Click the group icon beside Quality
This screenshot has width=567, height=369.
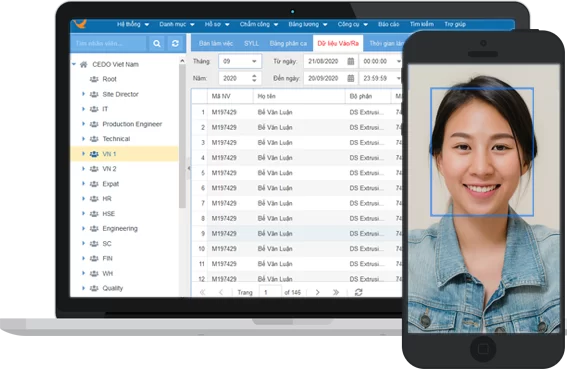[x=94, y=288]
